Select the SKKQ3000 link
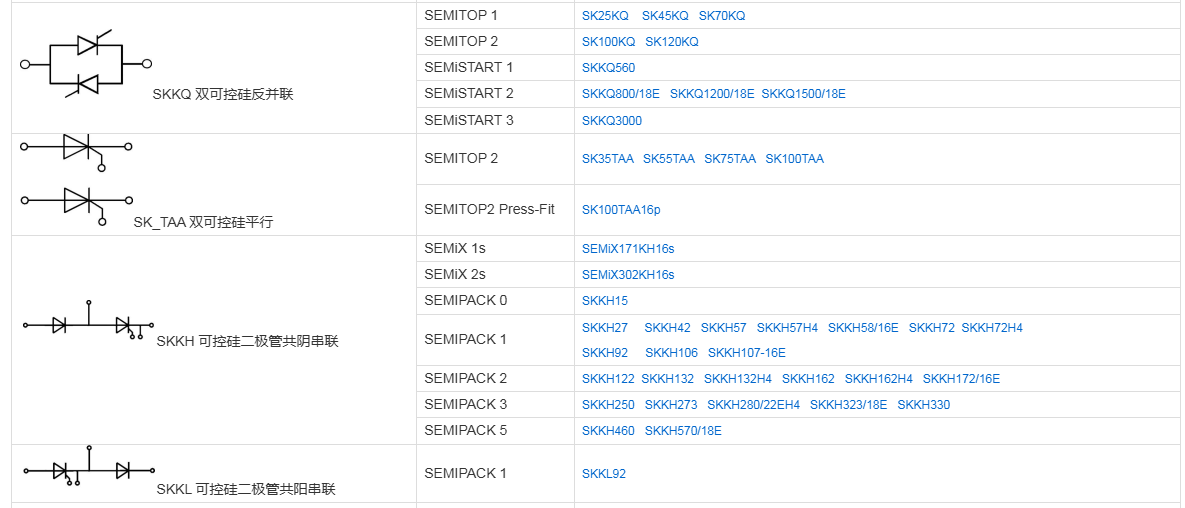Image resolution: width=1185 pixels, height=508 pixels. [612, 121]
